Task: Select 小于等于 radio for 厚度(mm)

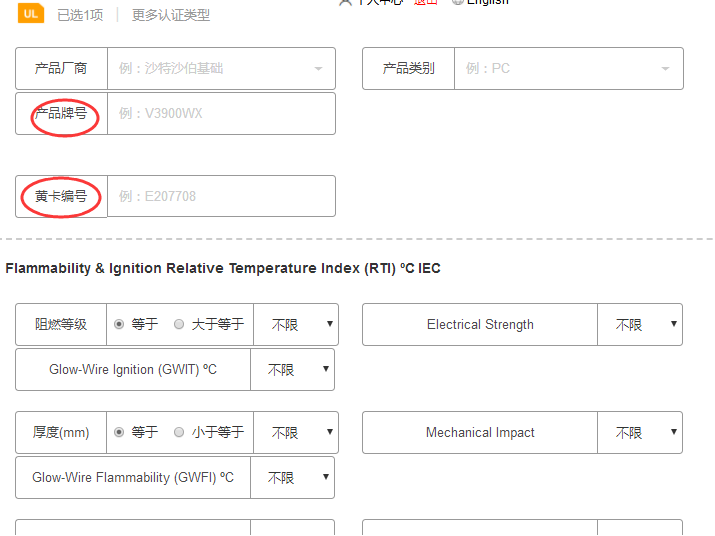Action: 179,432
